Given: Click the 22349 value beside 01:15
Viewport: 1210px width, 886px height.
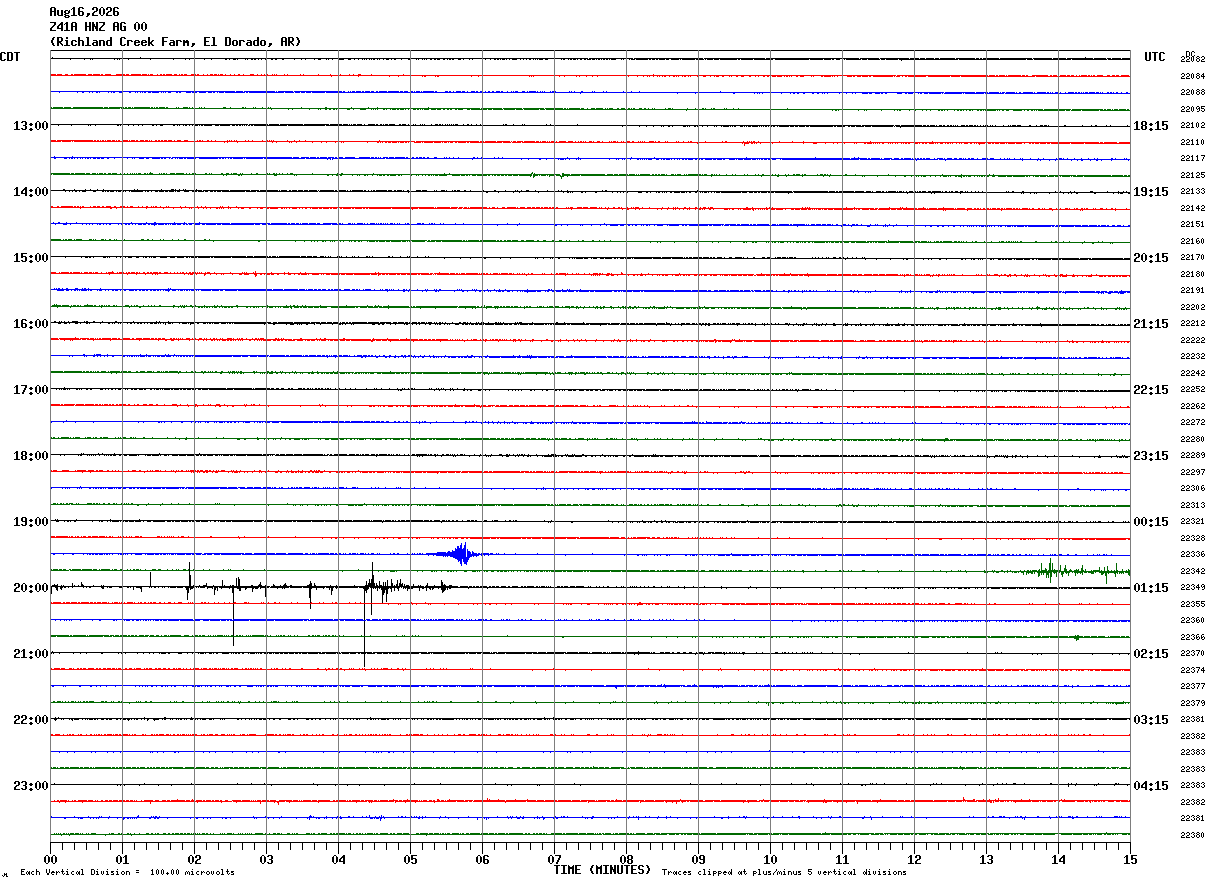Looking at the screenshot, I should pos(1193,588).
